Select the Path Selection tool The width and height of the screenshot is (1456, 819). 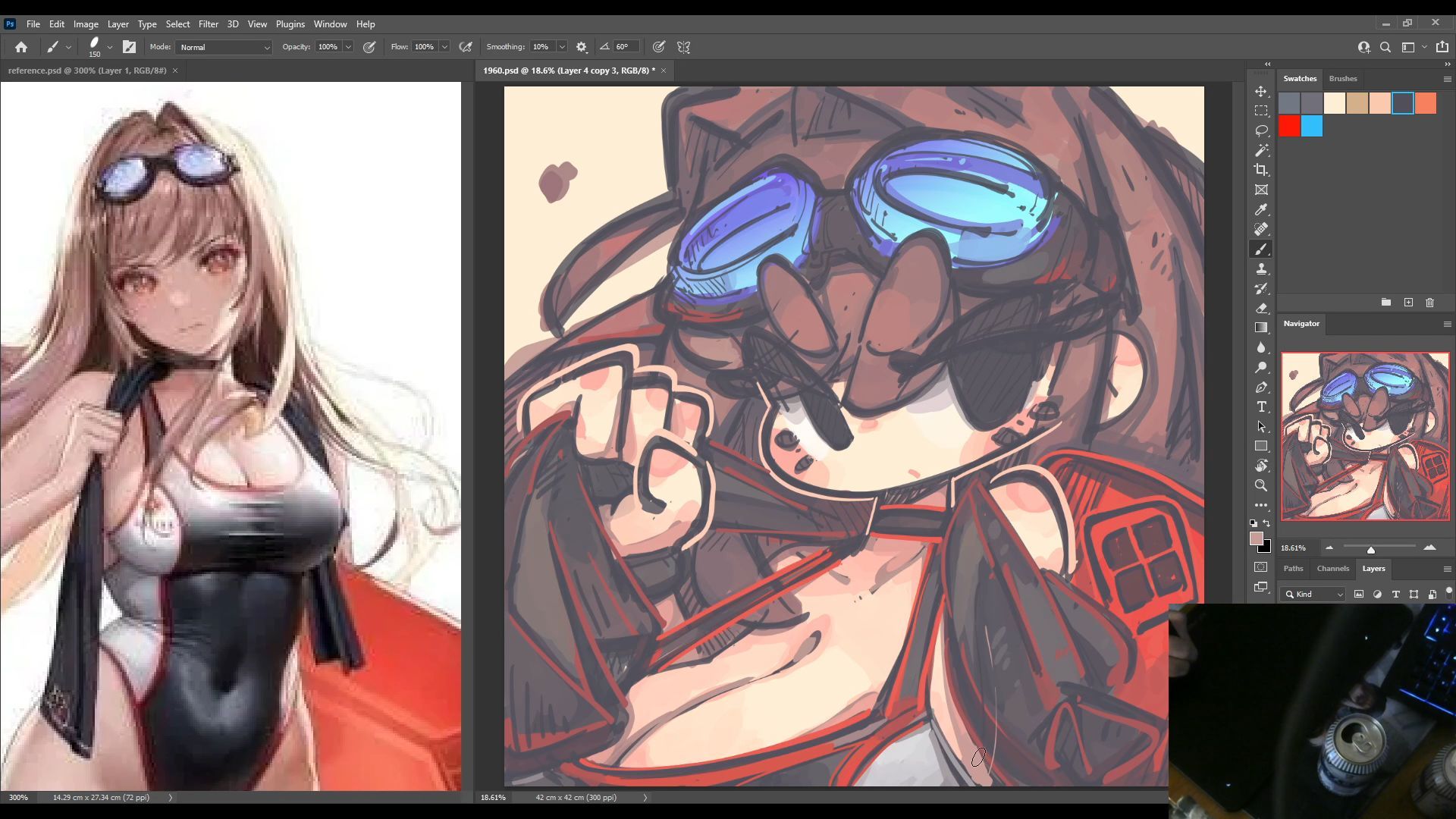(1261, 426)
